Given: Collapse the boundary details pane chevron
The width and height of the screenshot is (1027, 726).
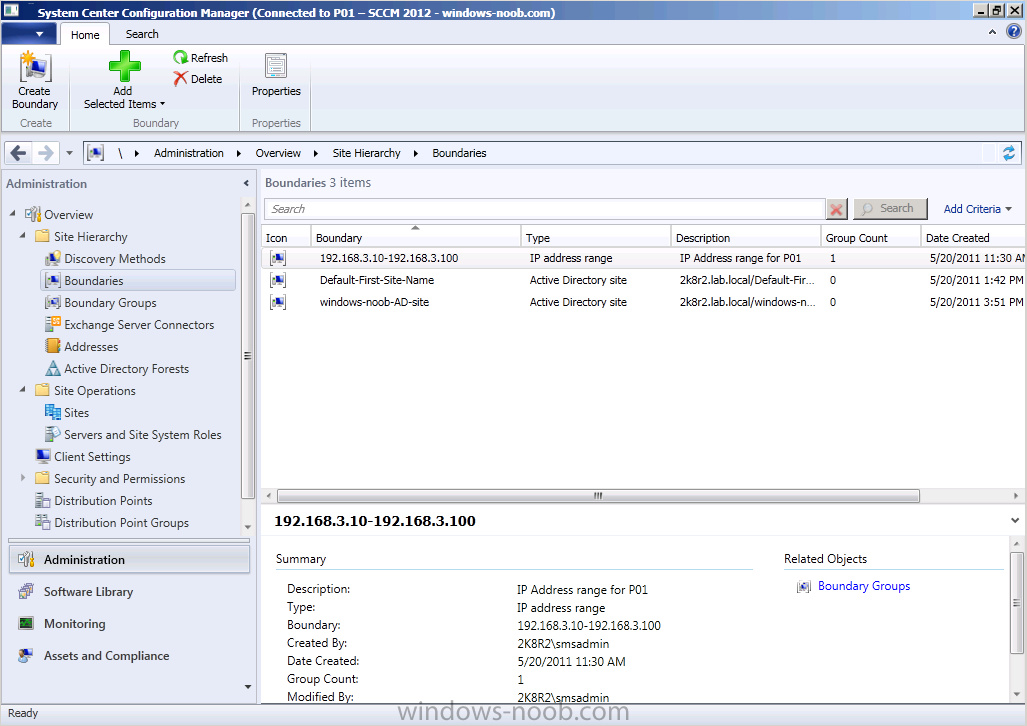Looking at the screenshot, I should [x=1015, y=521].
